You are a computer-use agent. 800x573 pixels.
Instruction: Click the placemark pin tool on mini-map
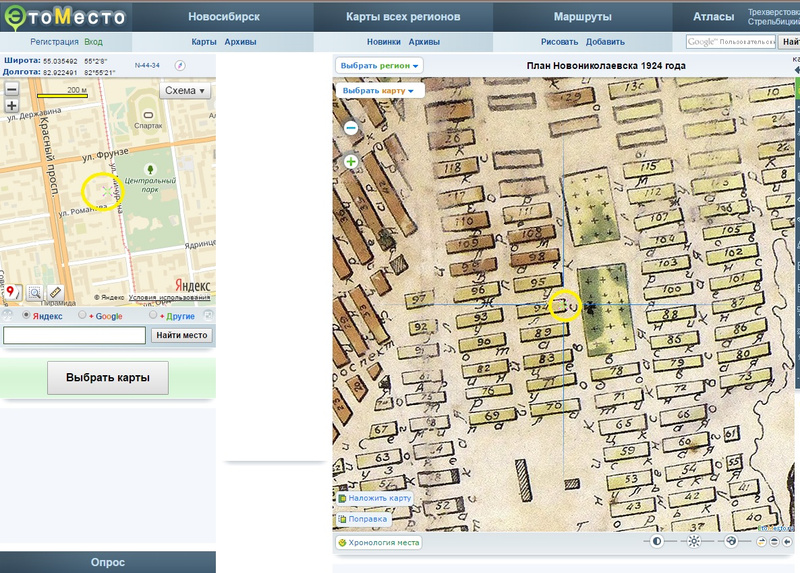coord(13,293)
